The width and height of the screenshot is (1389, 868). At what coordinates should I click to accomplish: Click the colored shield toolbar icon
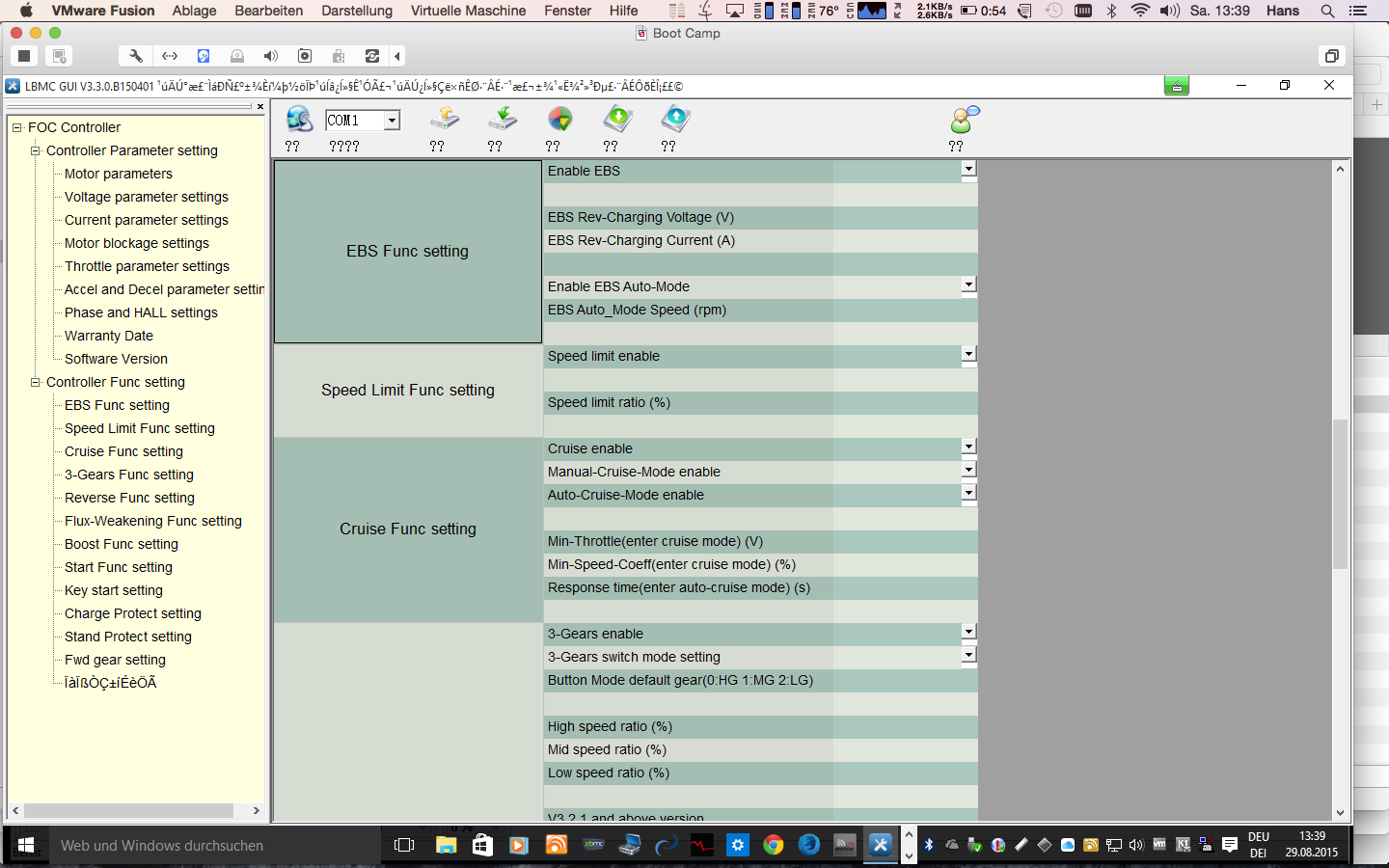[x=559, y=120]
